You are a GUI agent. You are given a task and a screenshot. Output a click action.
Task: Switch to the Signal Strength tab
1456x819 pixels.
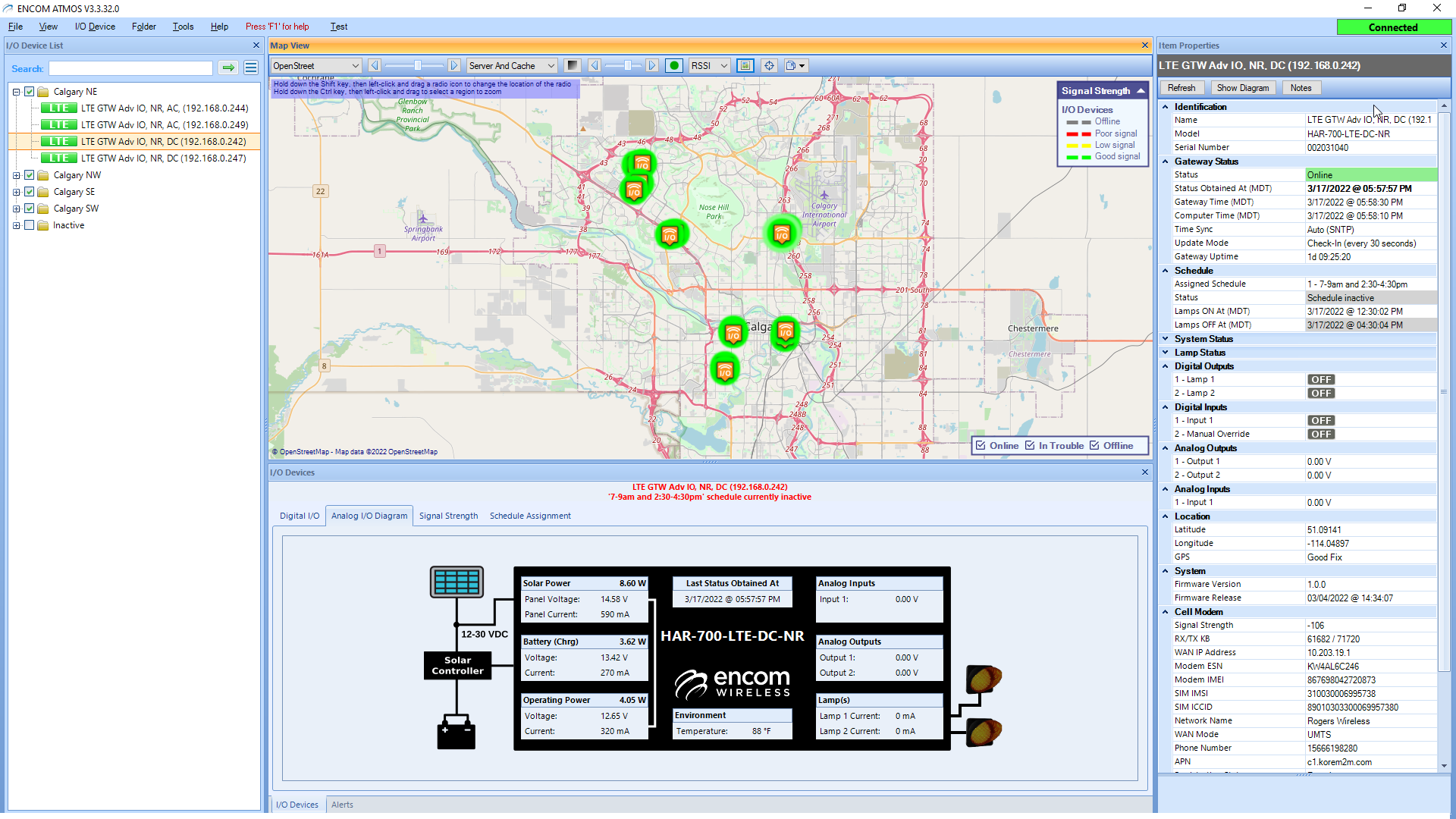[x=447, y=515]
